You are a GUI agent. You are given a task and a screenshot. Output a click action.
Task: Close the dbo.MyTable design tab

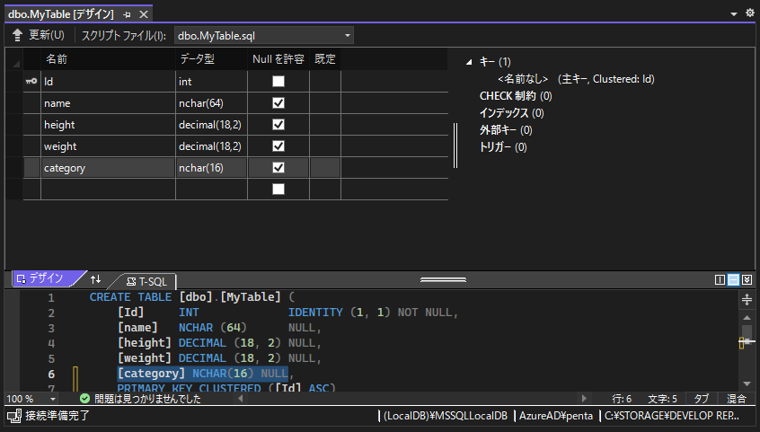pyautogui.click(x=143, y=15)
